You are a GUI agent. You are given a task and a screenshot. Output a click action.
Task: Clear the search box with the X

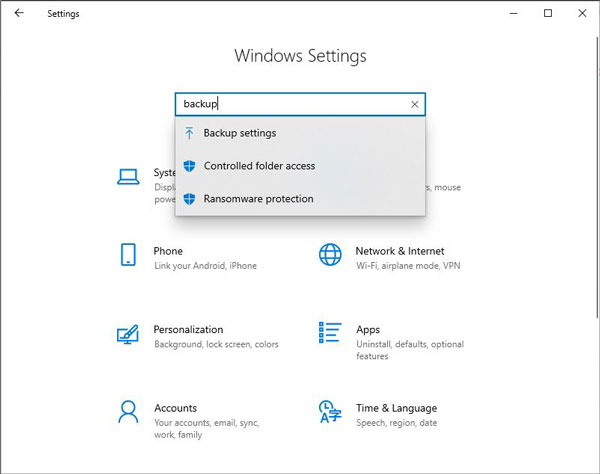pos(414,104)
